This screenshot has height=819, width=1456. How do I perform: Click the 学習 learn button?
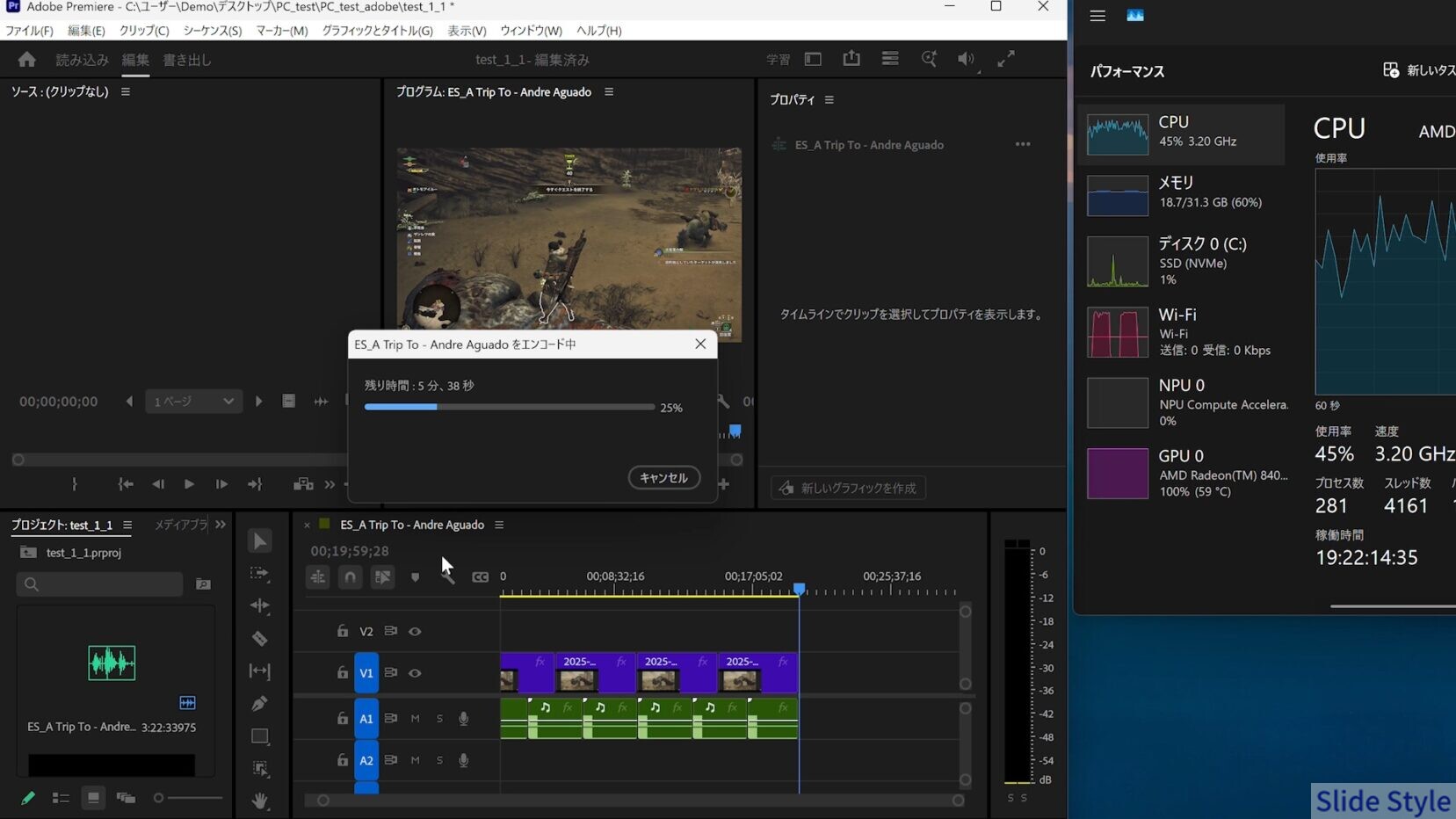(779, 60)
